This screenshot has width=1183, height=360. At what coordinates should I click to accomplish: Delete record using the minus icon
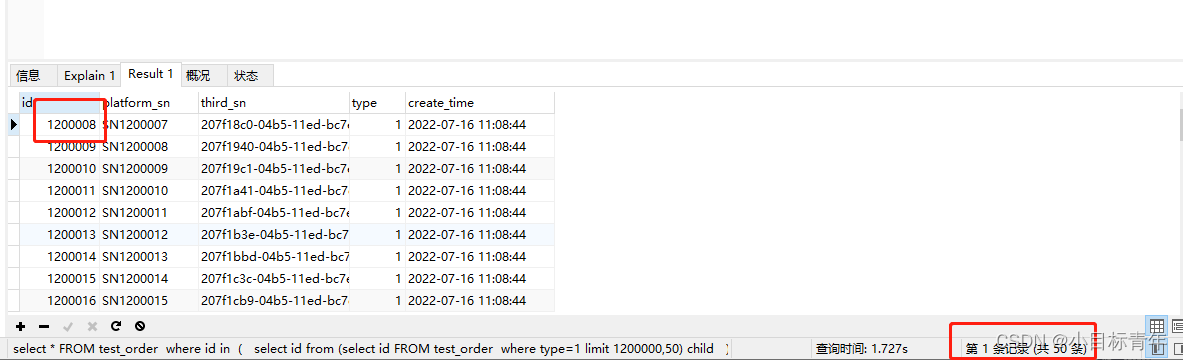tap(44, 327)
